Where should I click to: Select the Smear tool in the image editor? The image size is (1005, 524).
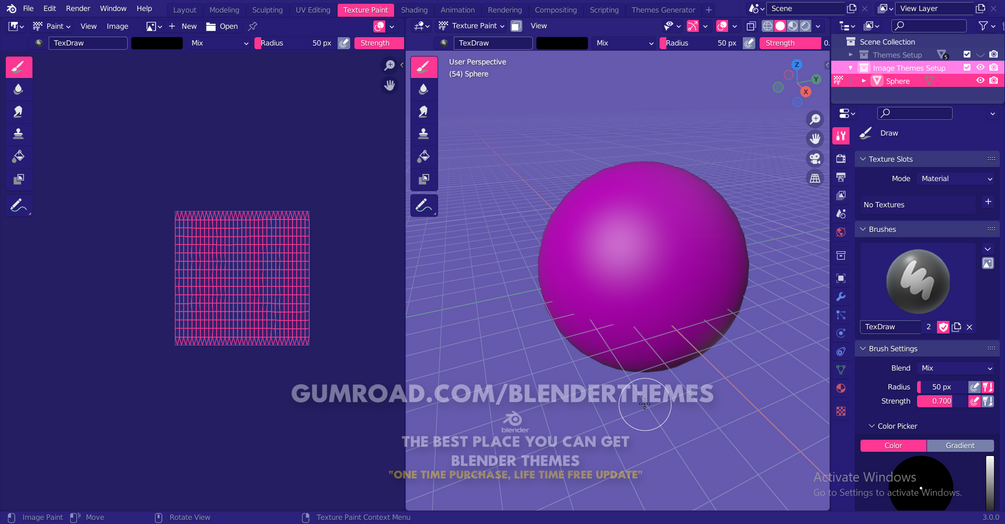[x=19, y=111]
